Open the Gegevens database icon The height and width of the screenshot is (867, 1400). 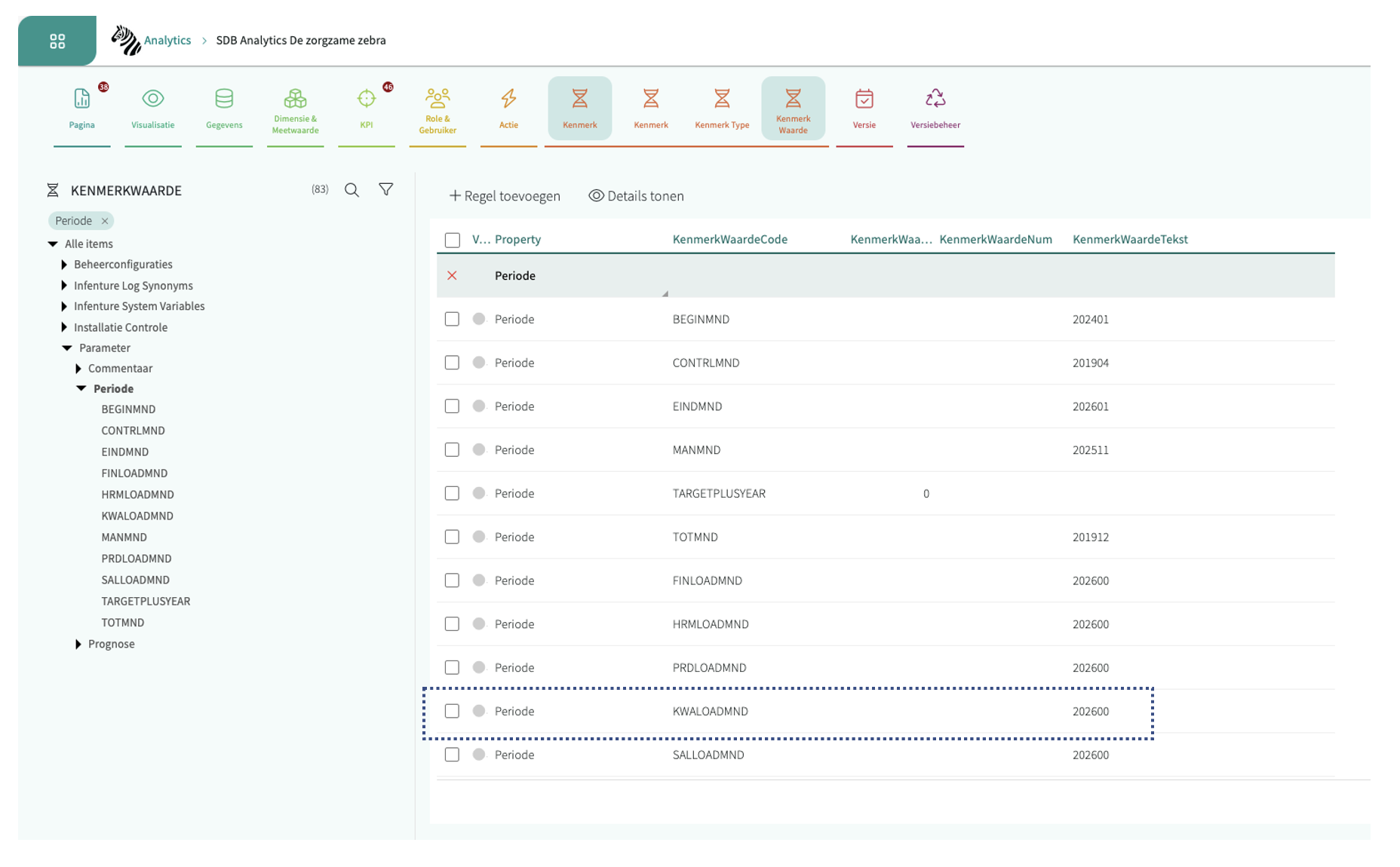pyautogui.click(x=224, y=99)
